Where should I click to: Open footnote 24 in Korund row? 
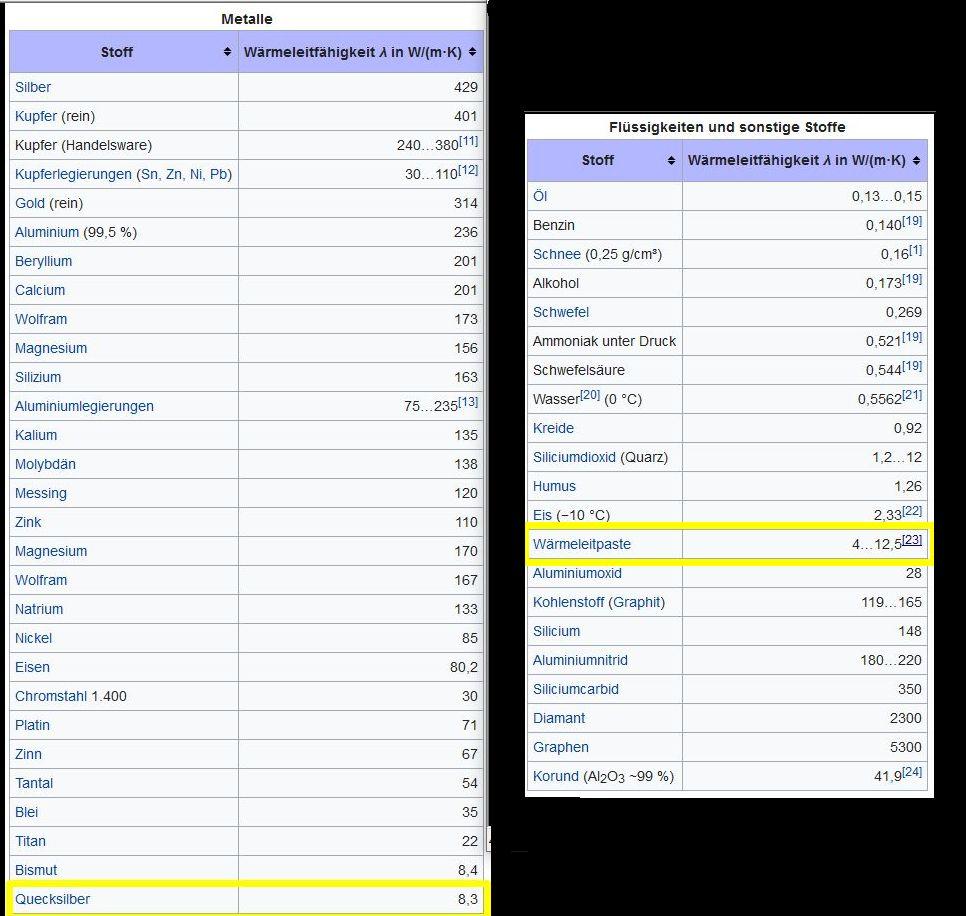point(912,772)
